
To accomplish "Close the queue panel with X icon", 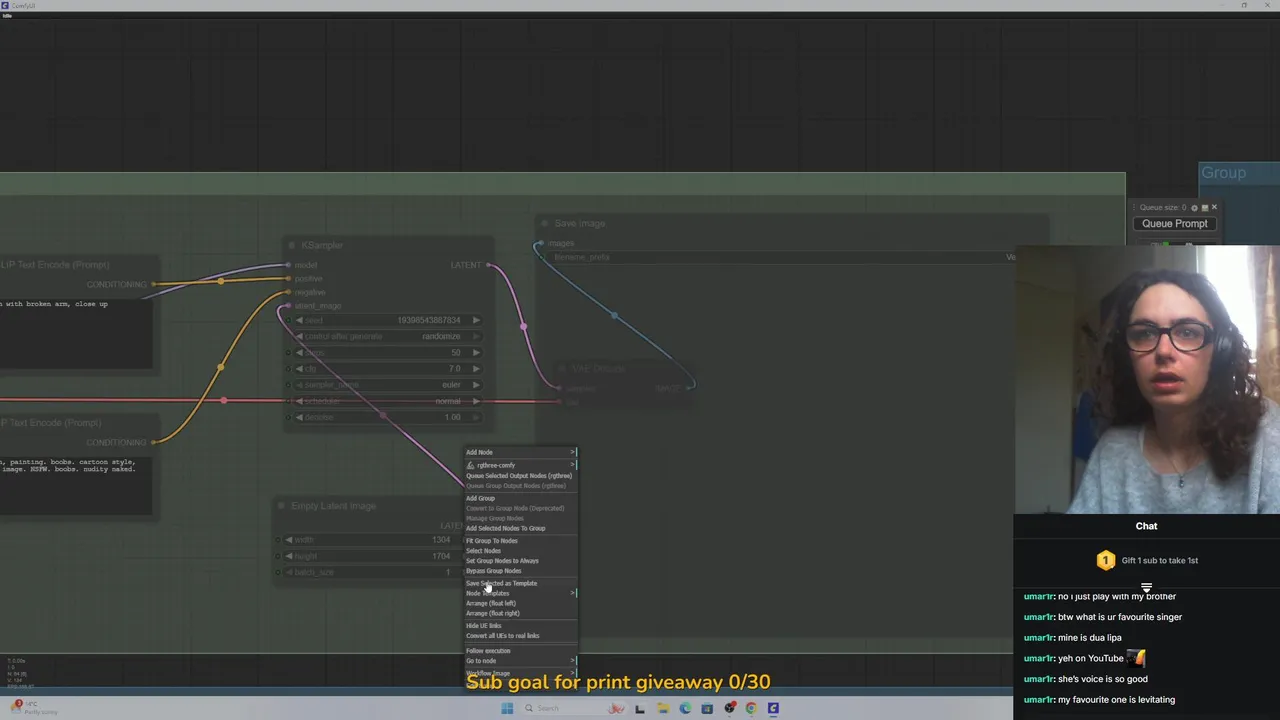I will [x=1214, y=208].
